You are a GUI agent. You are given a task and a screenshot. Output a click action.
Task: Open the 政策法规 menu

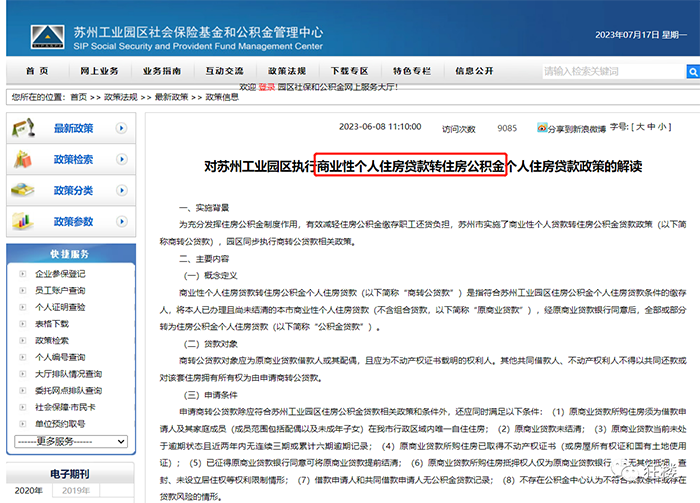coord(287,71)
